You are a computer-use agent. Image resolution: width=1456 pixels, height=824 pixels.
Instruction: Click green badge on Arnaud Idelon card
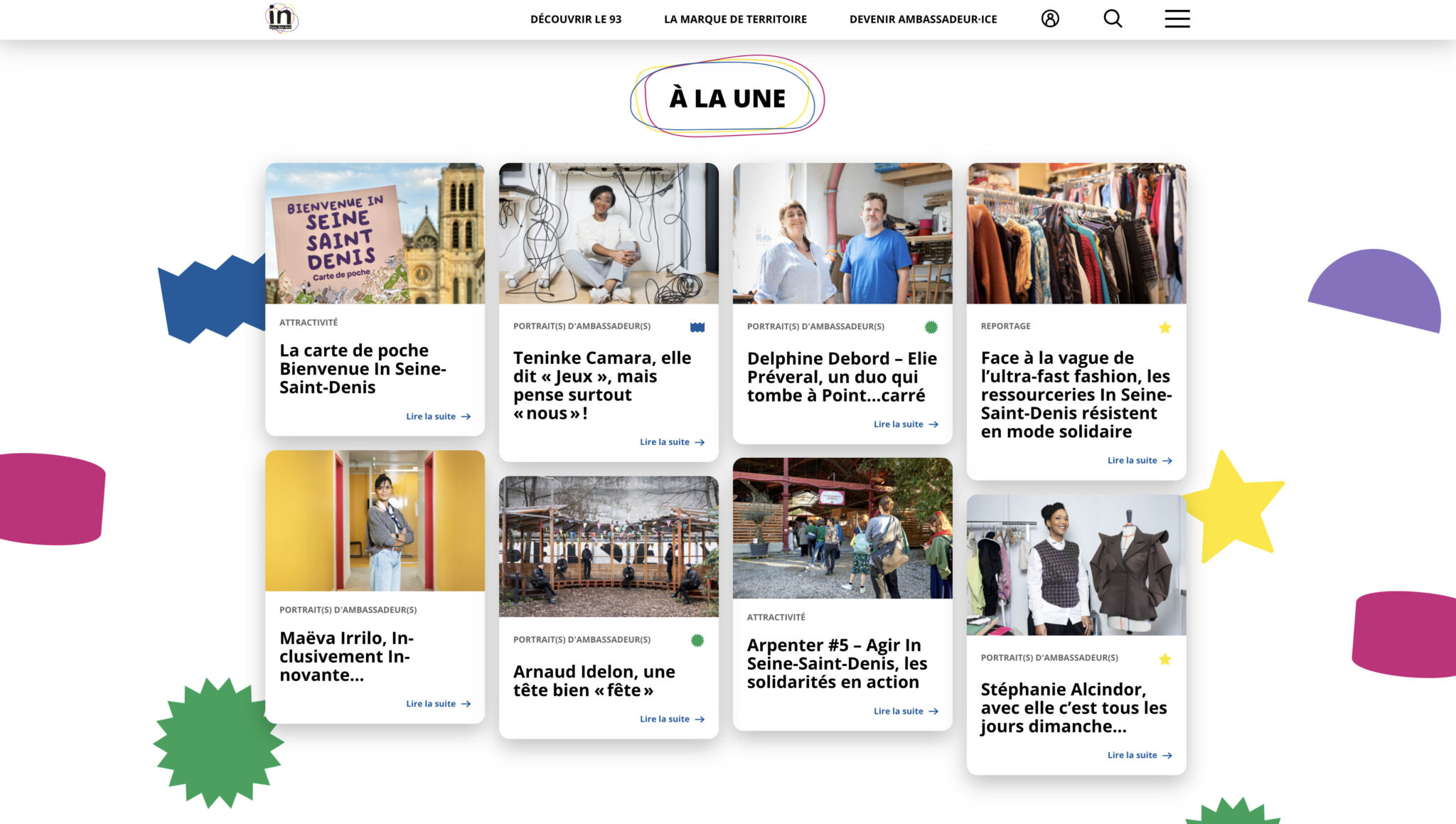click(x=697, y=641)
